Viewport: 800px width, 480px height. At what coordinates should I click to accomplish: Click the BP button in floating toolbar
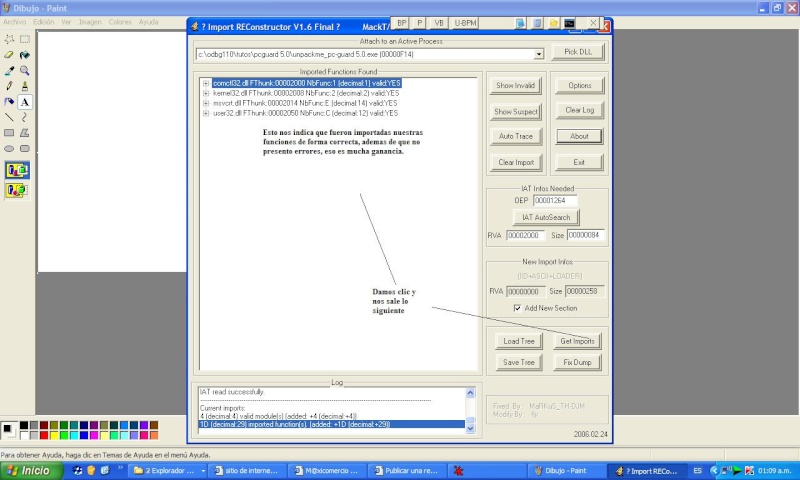click(x=402, y=23)
